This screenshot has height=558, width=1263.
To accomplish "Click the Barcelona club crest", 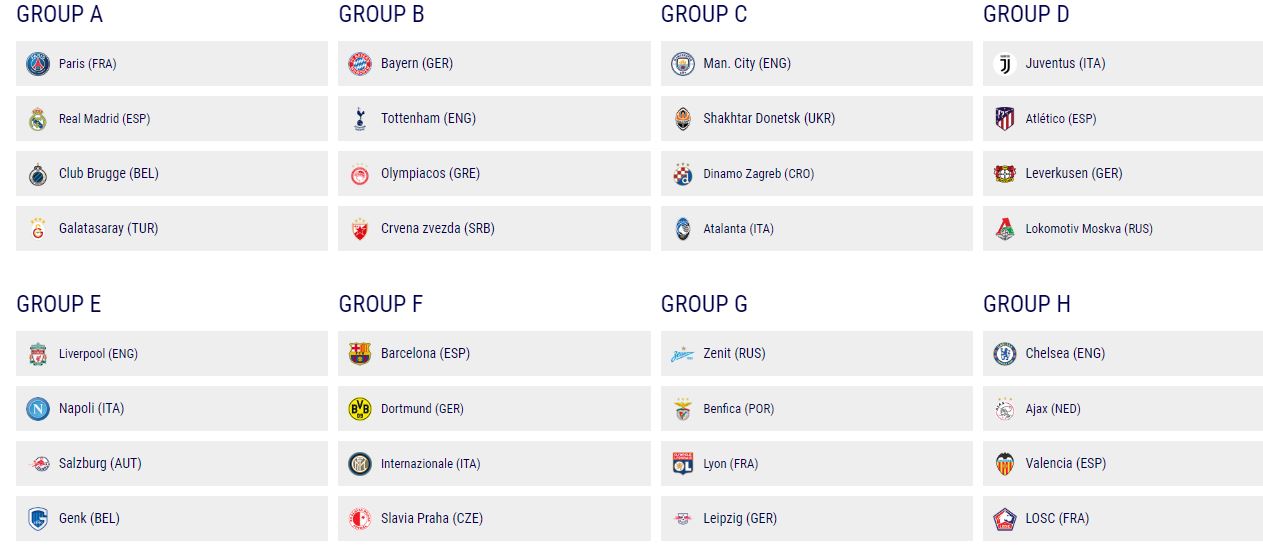I will (x=359, y=354).
